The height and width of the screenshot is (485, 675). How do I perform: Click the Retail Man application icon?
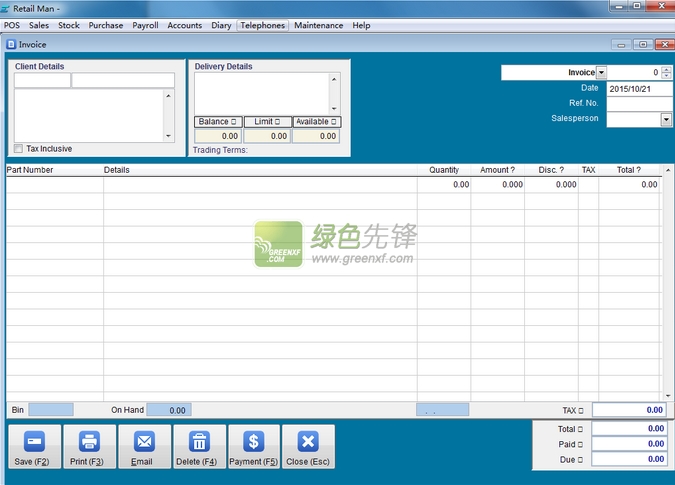pyautogui.click(x=5, y=9)
